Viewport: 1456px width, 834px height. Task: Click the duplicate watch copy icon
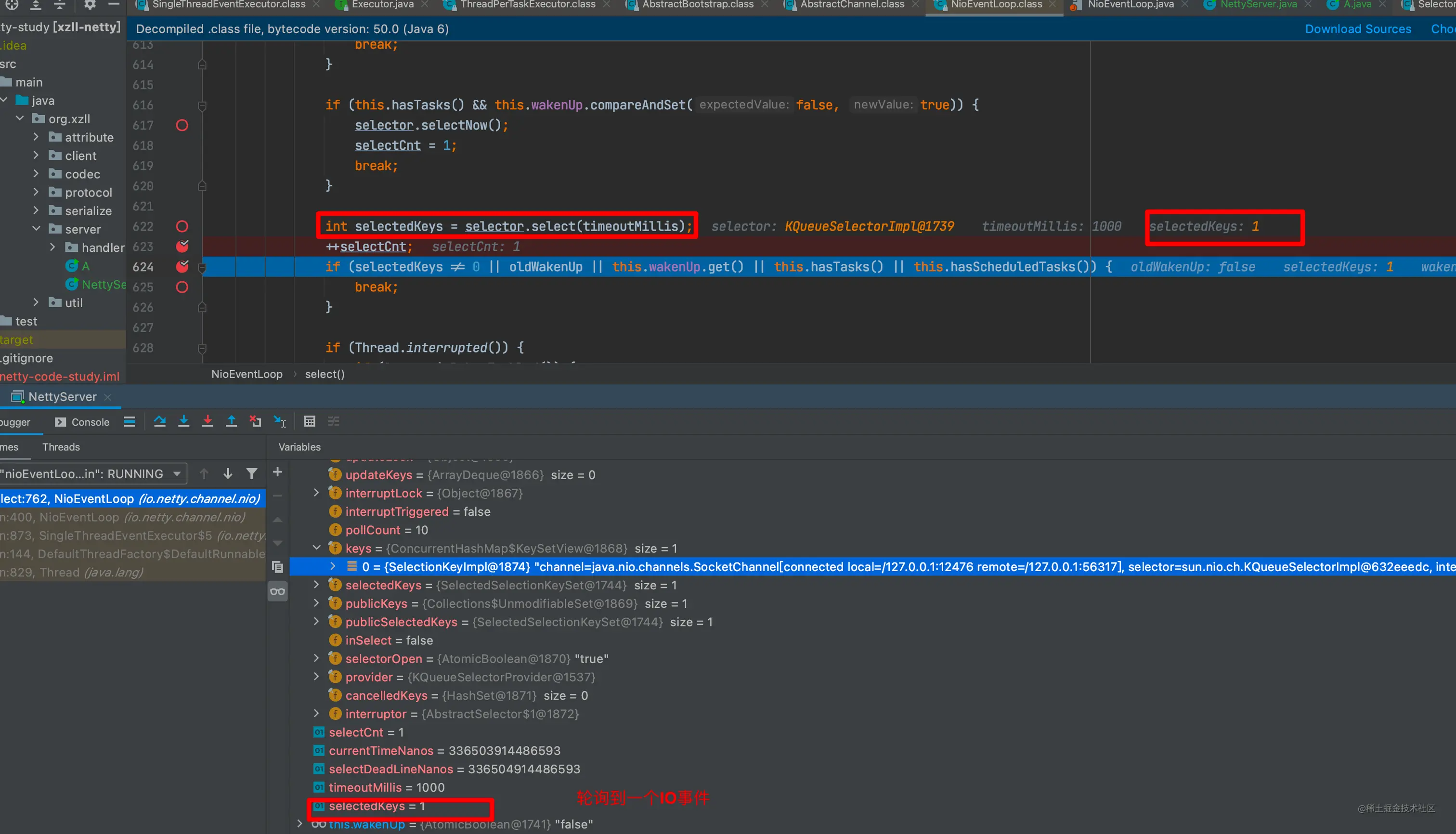pos(278,567)
